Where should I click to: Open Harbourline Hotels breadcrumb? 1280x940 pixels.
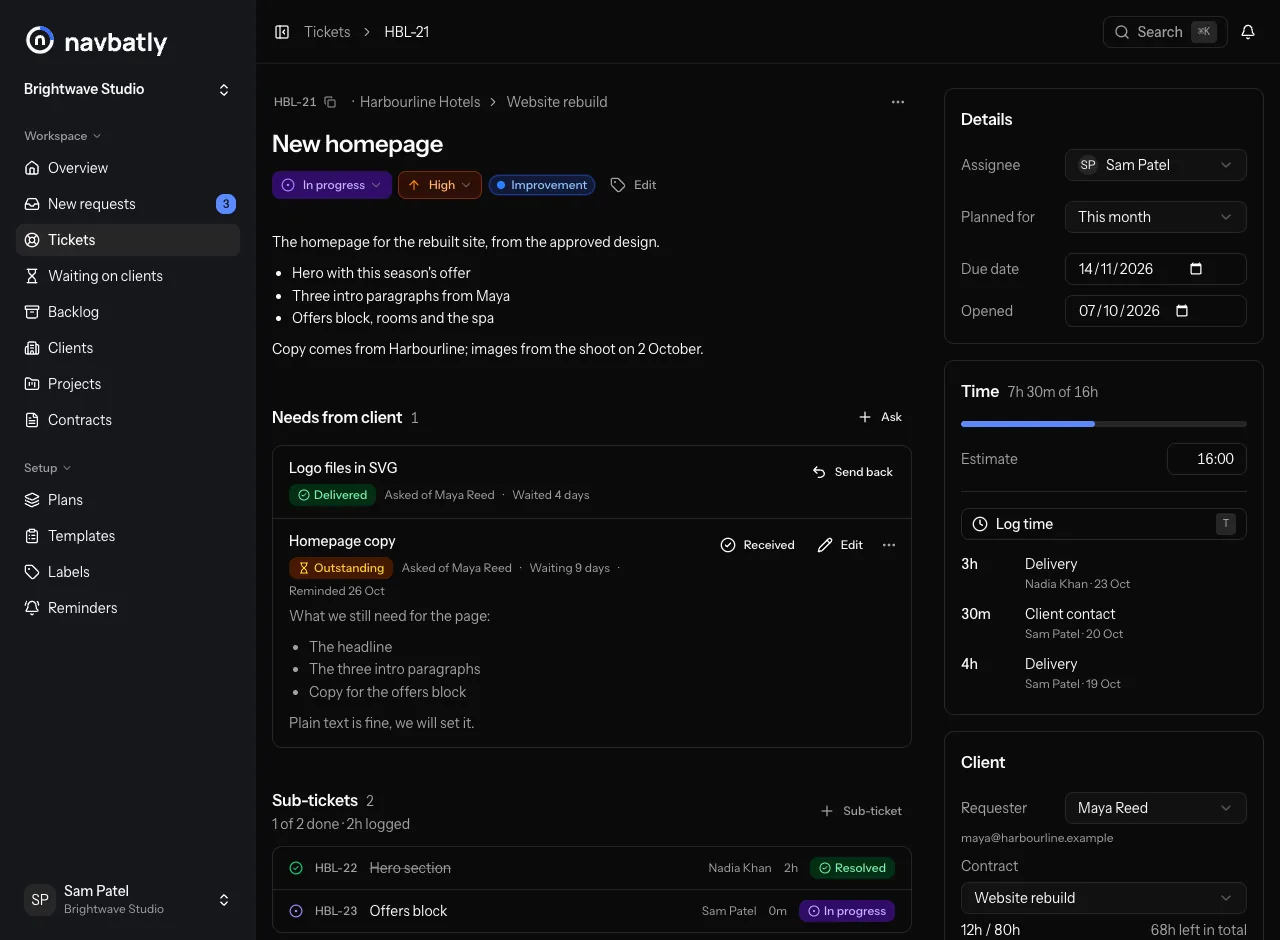tap(420, 102)
